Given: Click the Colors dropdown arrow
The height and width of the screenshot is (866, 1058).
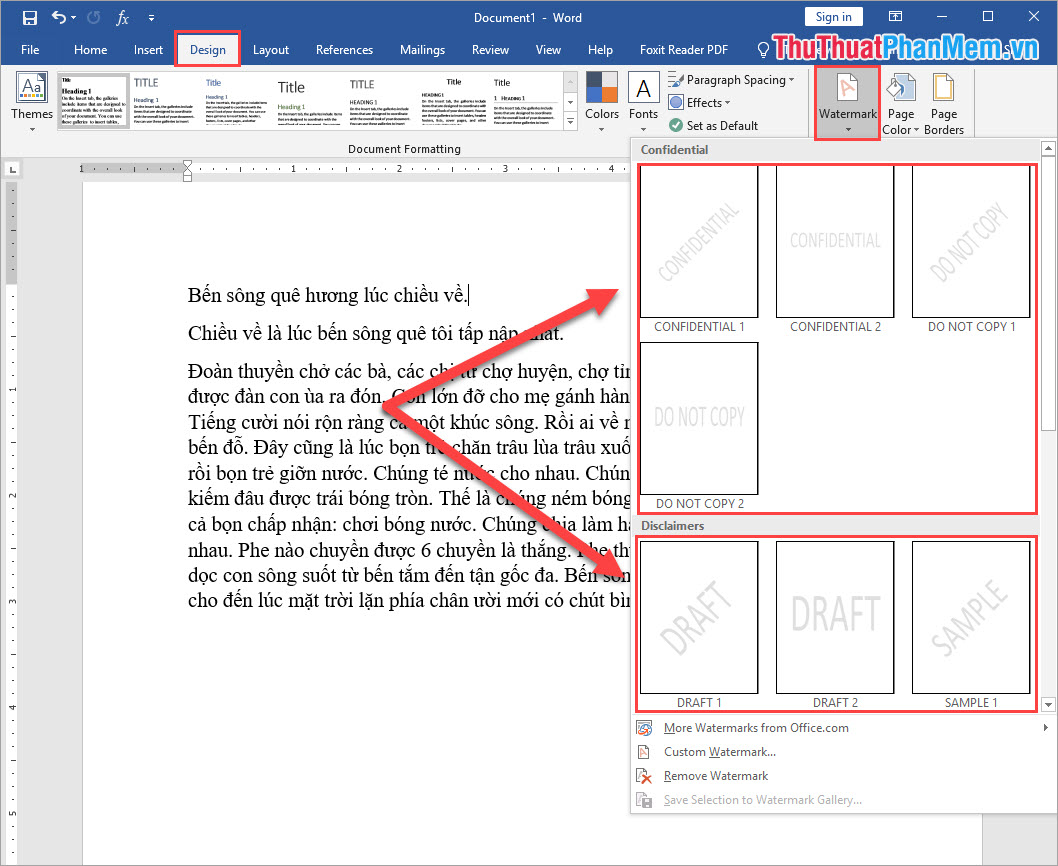Looking at the screenshot, I should [602, 129].
